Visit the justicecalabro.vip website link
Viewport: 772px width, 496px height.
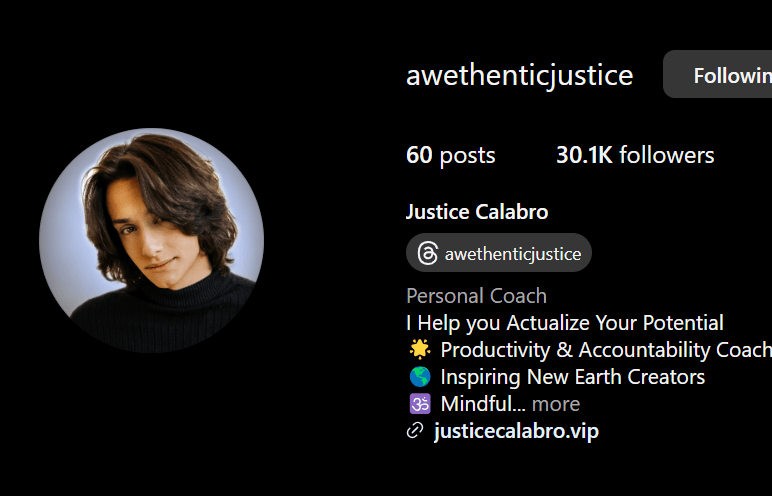coord(516,431)
